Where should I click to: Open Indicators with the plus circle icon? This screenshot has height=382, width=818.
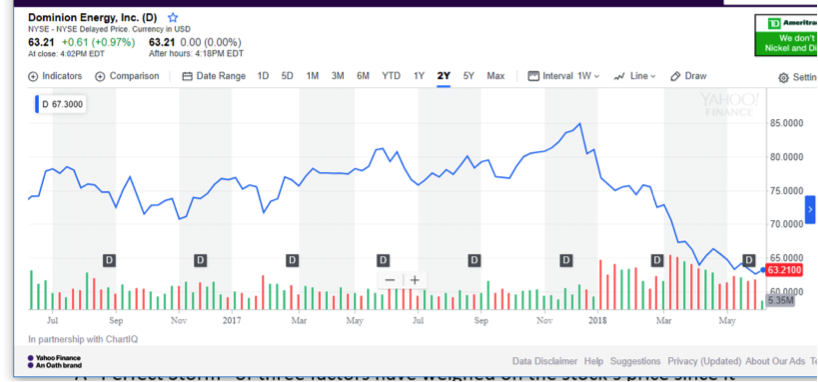[x=33, y=76]
